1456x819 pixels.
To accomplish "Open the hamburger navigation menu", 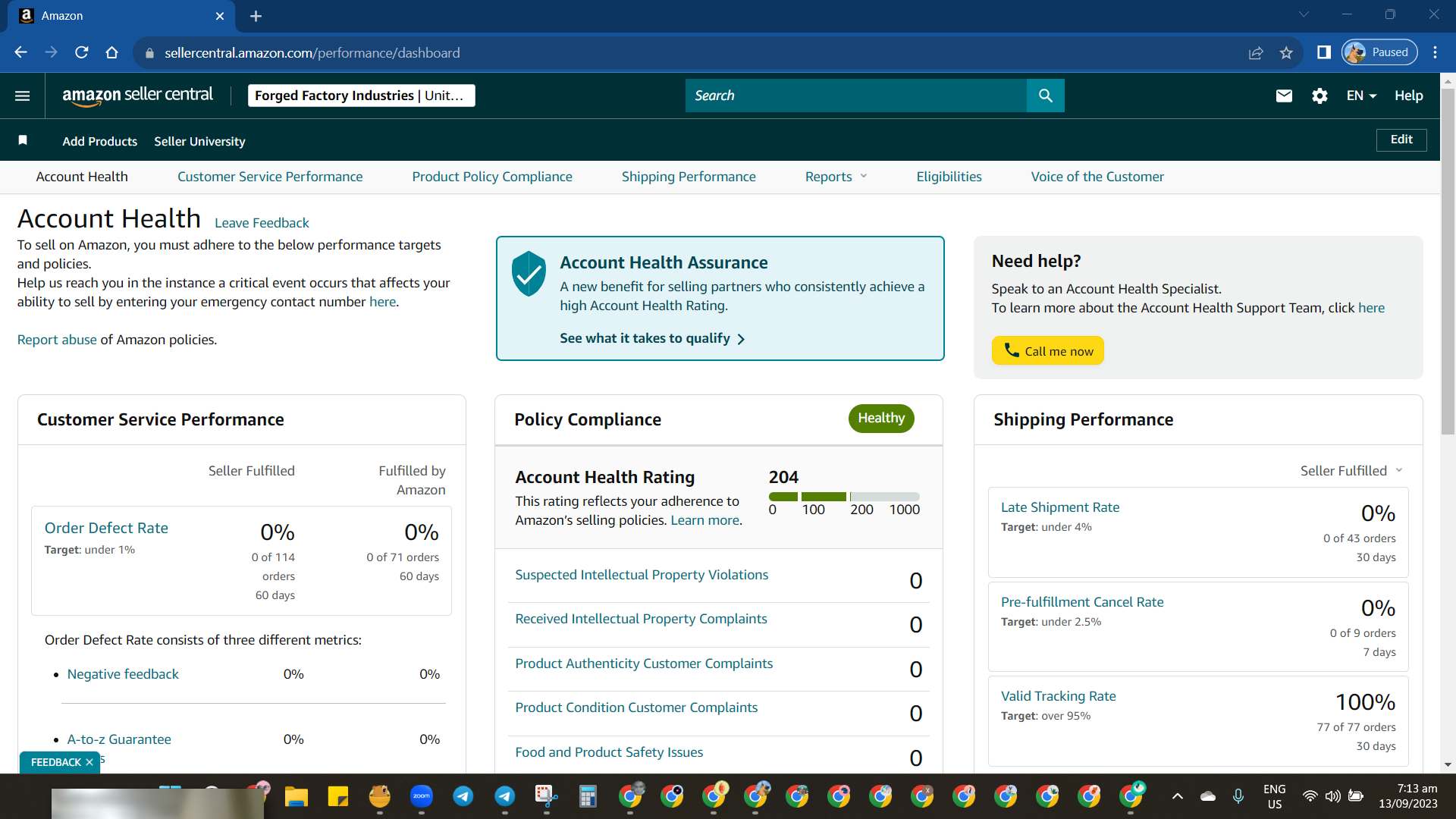I will click(x=23, y=96).
